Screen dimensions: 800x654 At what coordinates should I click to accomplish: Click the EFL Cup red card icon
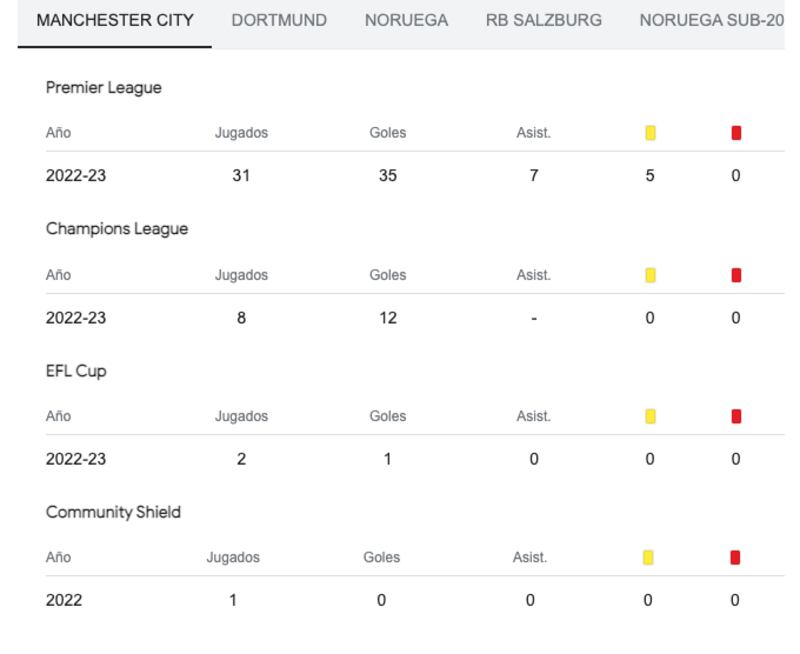(x=736, y=416)
